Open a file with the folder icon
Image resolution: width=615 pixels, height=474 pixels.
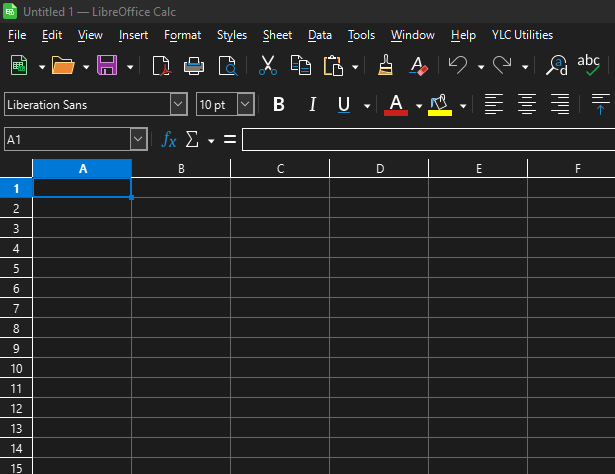tap(63, 65)
